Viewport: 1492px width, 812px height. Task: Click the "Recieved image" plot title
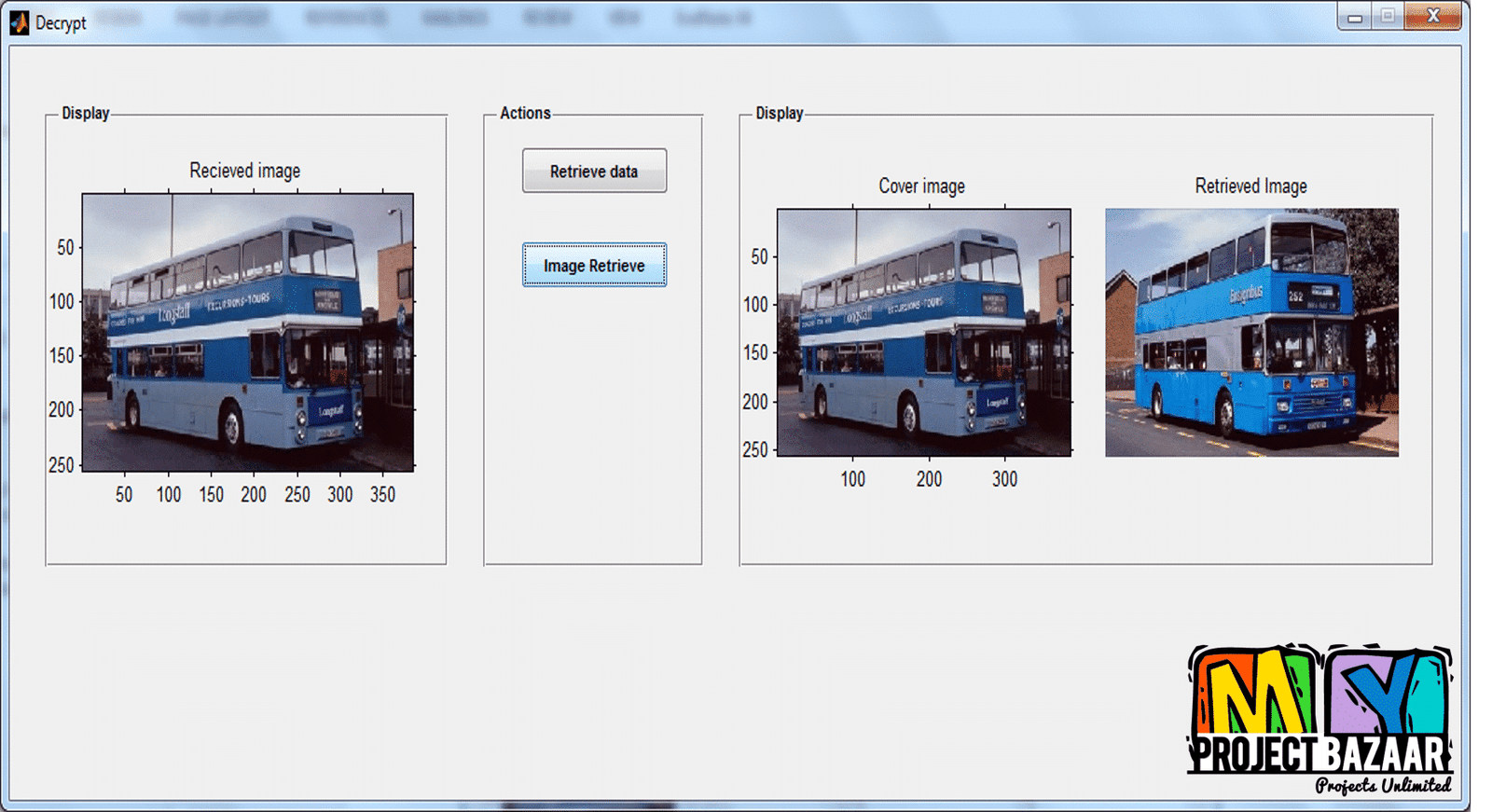point(245,171)
